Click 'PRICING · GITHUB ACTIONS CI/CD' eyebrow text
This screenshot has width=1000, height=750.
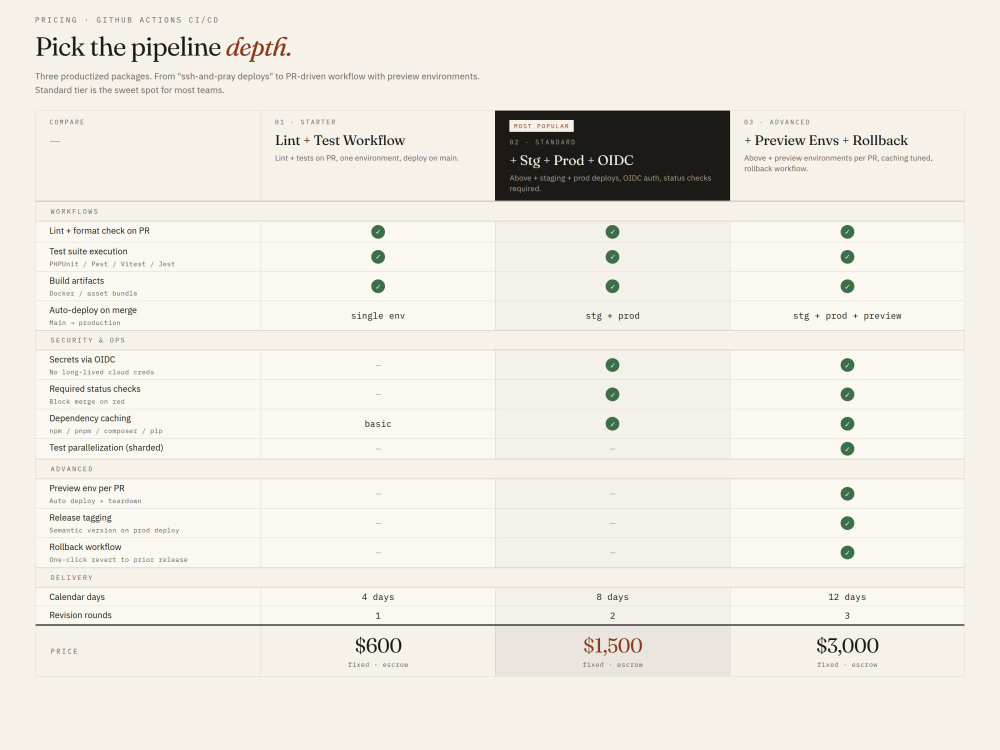(x=127, y=20)
